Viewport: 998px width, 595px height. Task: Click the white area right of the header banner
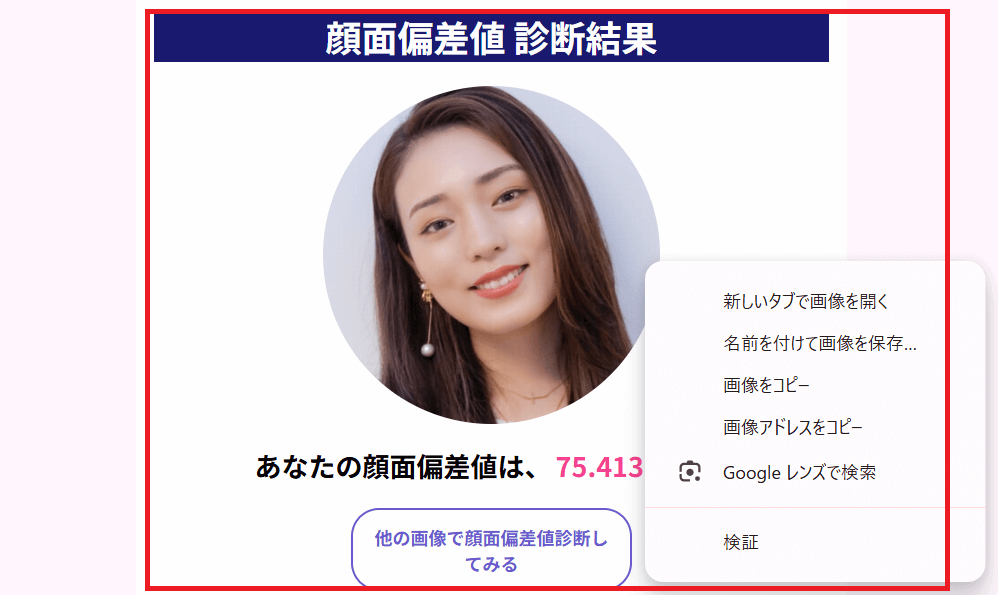click(x=838, y=38)
